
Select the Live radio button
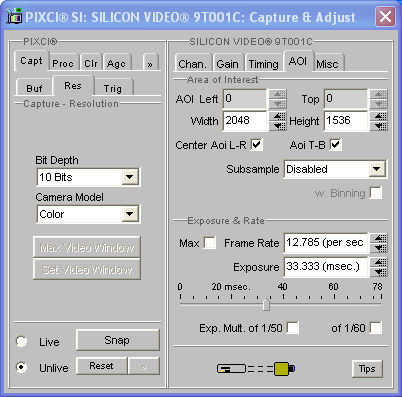tap(22, 341)
